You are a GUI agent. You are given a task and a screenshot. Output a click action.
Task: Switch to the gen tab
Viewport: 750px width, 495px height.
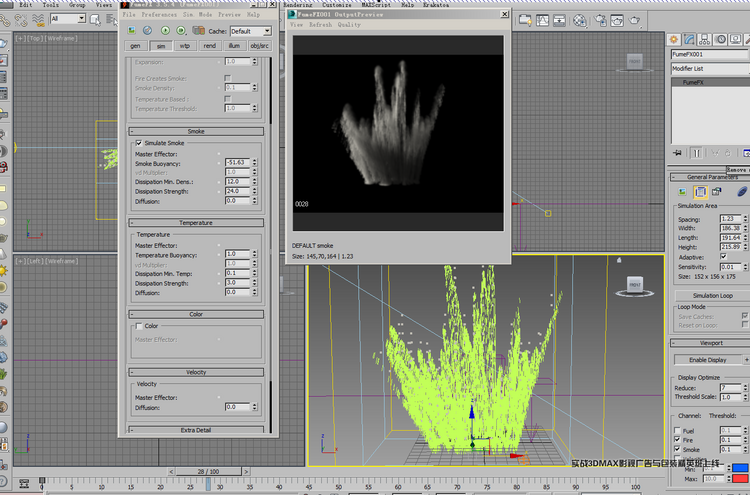coord(135,46)
